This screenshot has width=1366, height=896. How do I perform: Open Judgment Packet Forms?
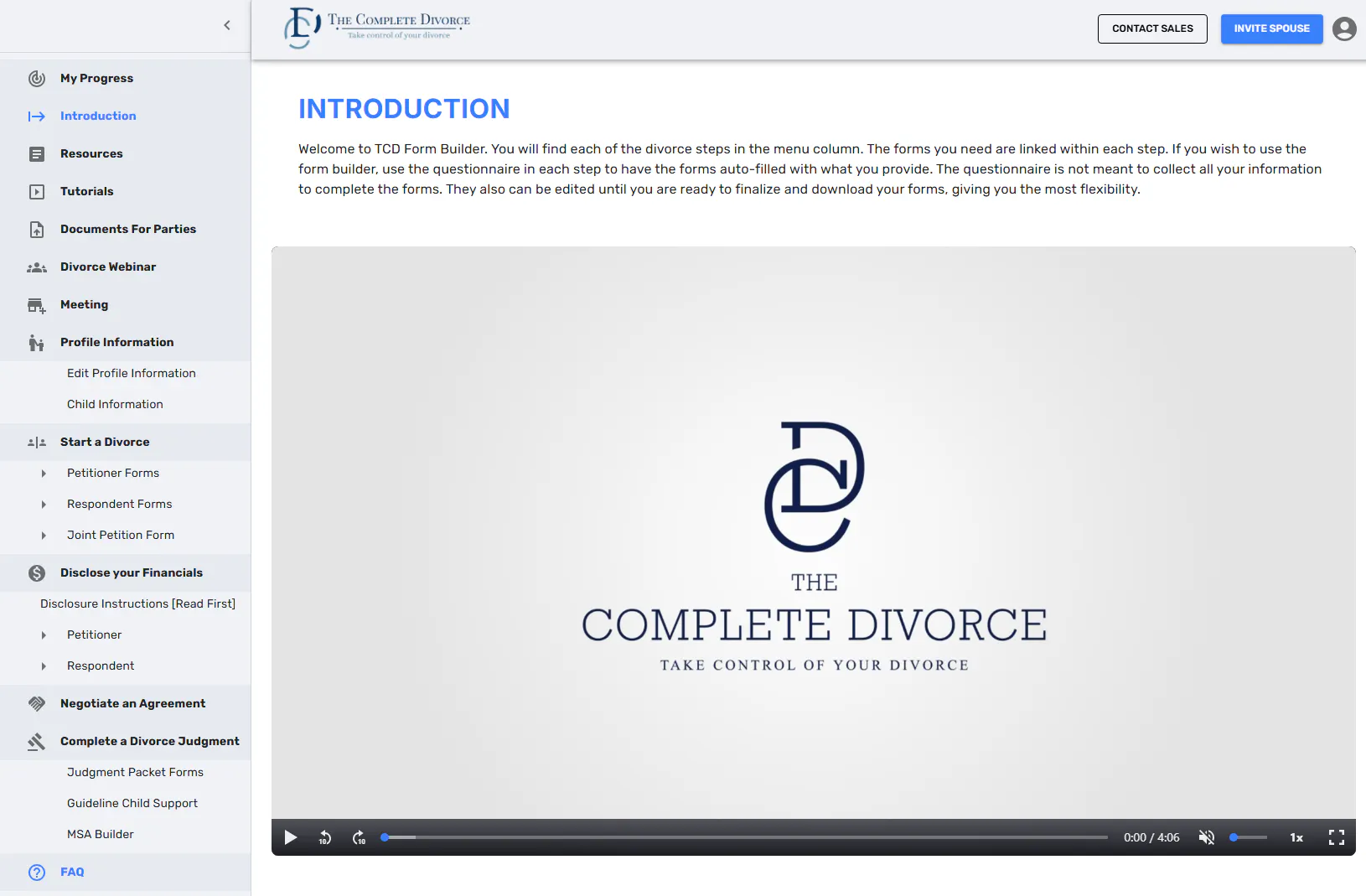135,773
